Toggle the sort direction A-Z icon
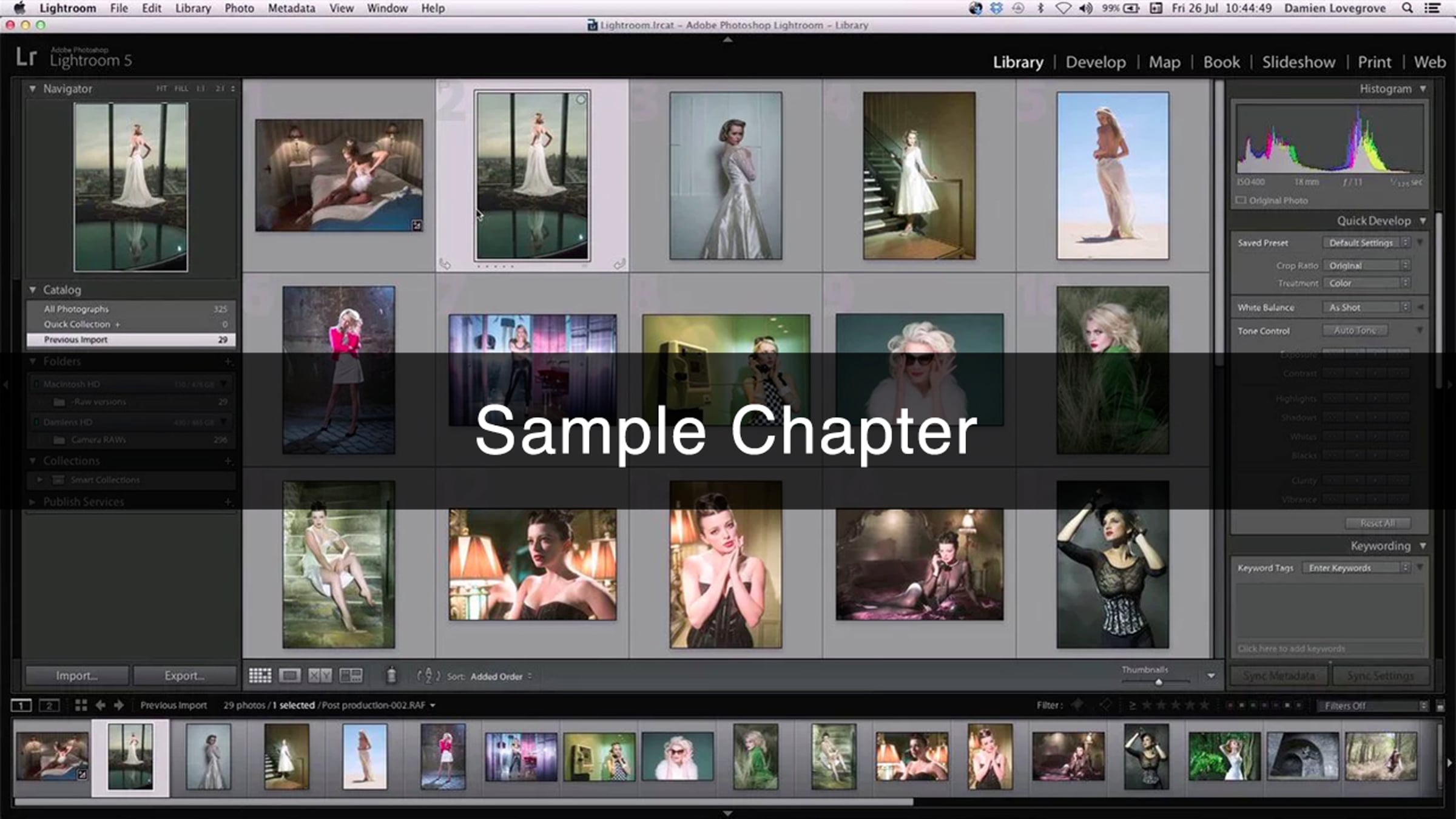Screen dimensions: 1456x819 pyautogui.click(x=428, y=676)
